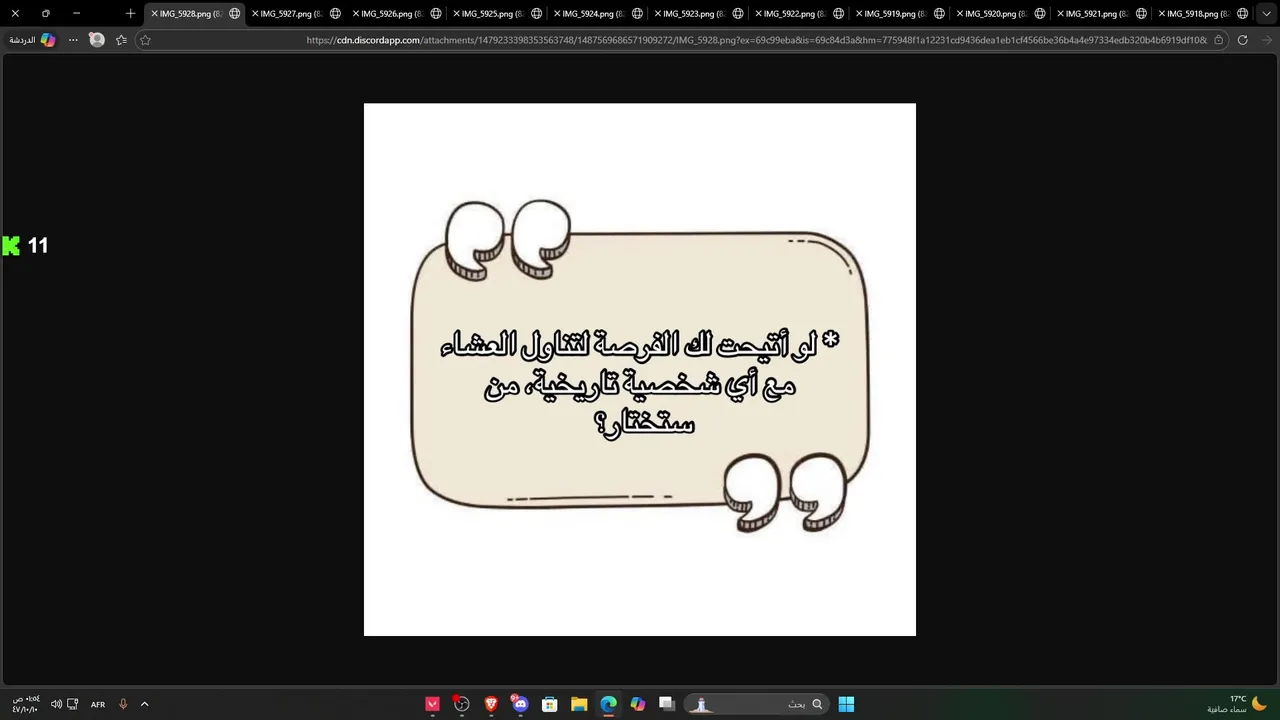1280x720 pixels.
Task: Close the IMG_5925.png tab
Action: (456, 14)
